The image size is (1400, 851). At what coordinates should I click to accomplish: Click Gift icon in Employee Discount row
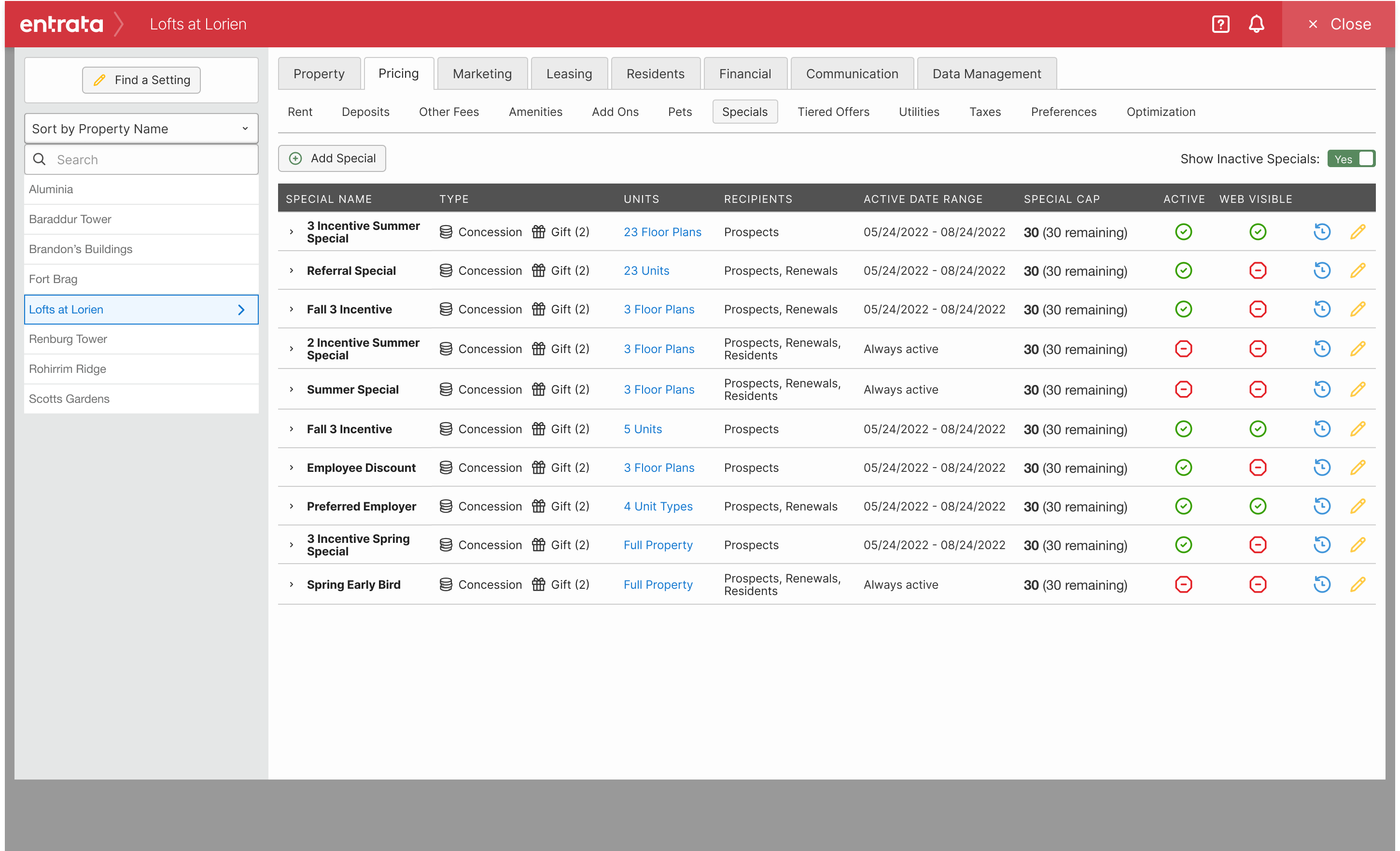538,468
